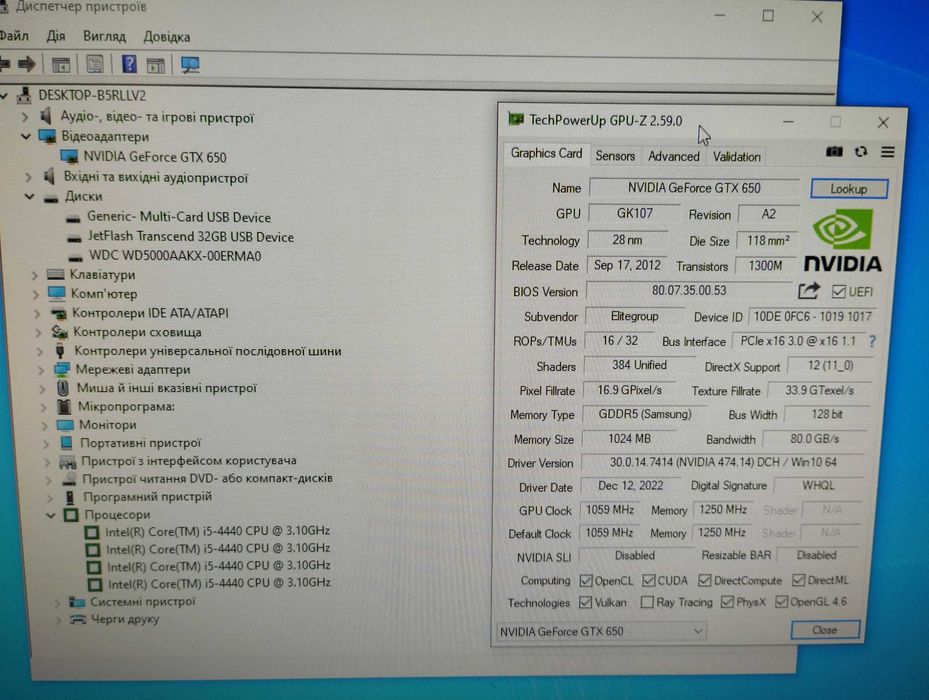
Task: Toggle the UEFI checkbox
Action: click(838, 292)
